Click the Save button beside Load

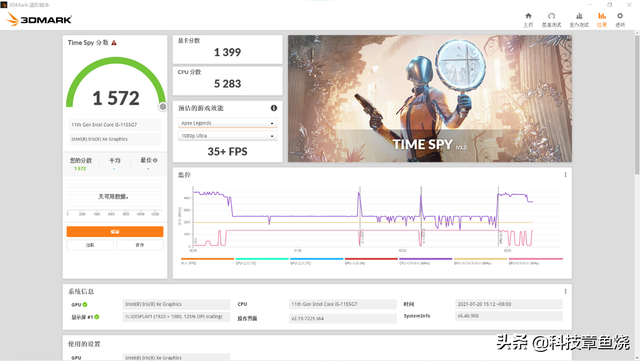click(x=140, y=245)
